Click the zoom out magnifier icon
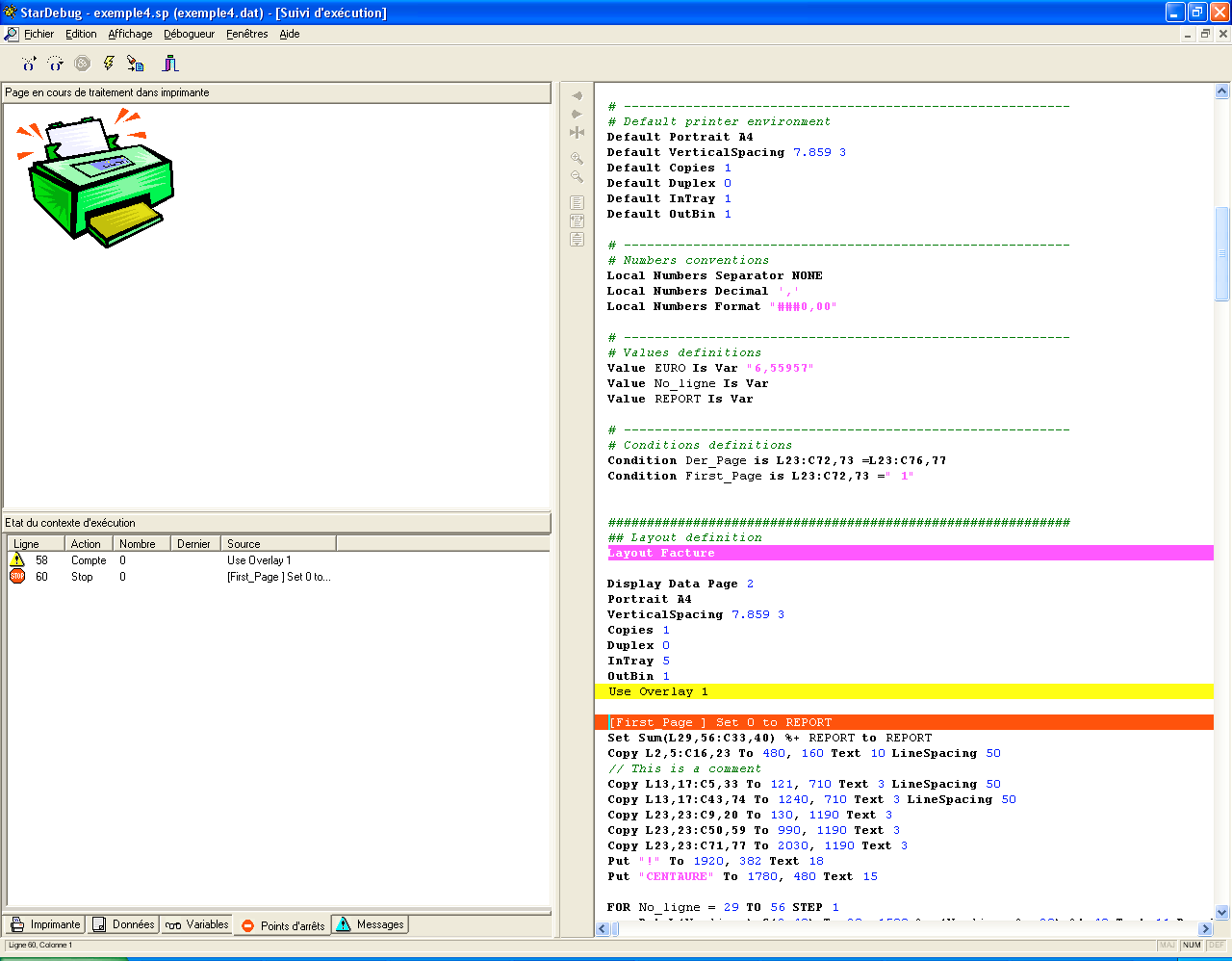 [577, 176]
